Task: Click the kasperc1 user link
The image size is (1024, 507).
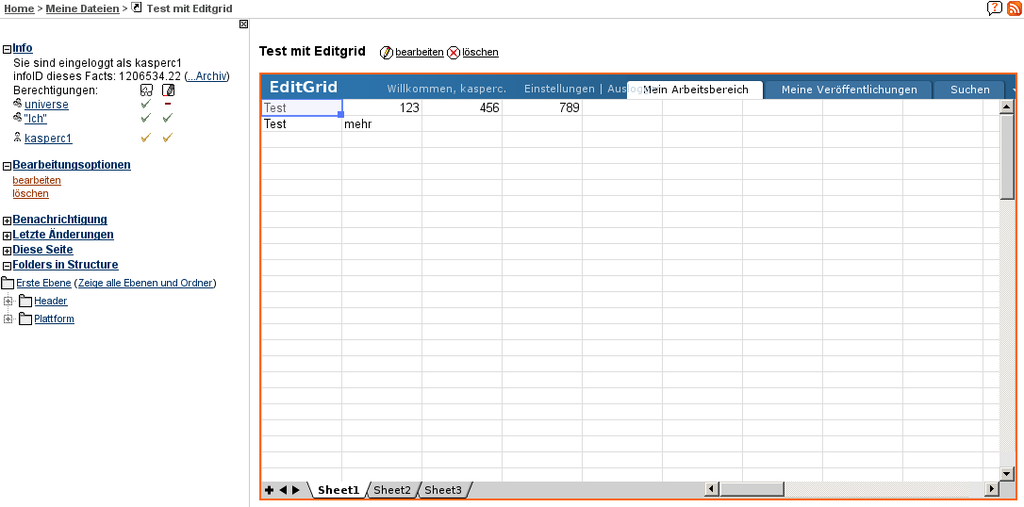Action: (48, 138)
